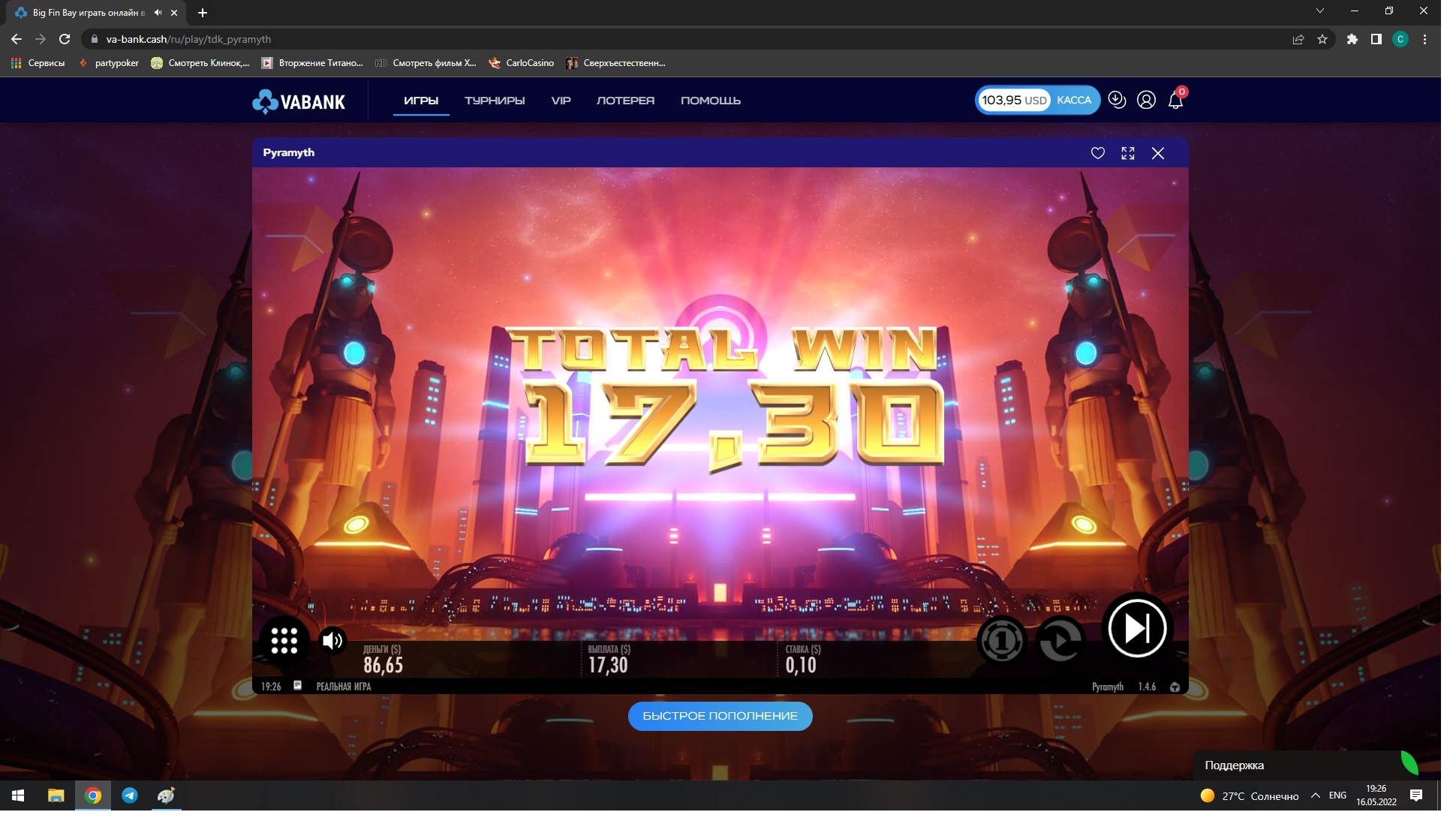Click the VABANK logo
The height and width of the screenshot is (824, 1456).
coord(299,101)
